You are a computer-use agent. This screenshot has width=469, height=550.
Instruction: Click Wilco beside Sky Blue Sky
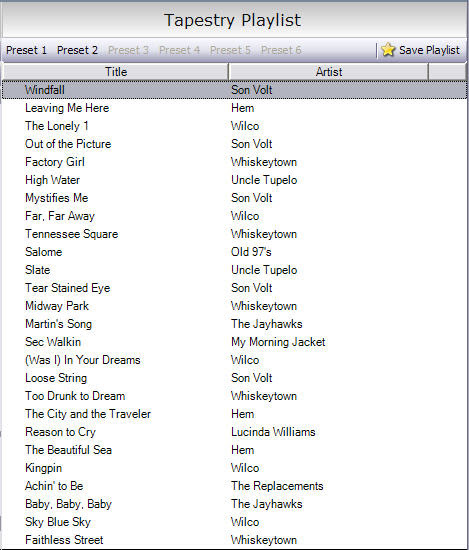(245, 522)
